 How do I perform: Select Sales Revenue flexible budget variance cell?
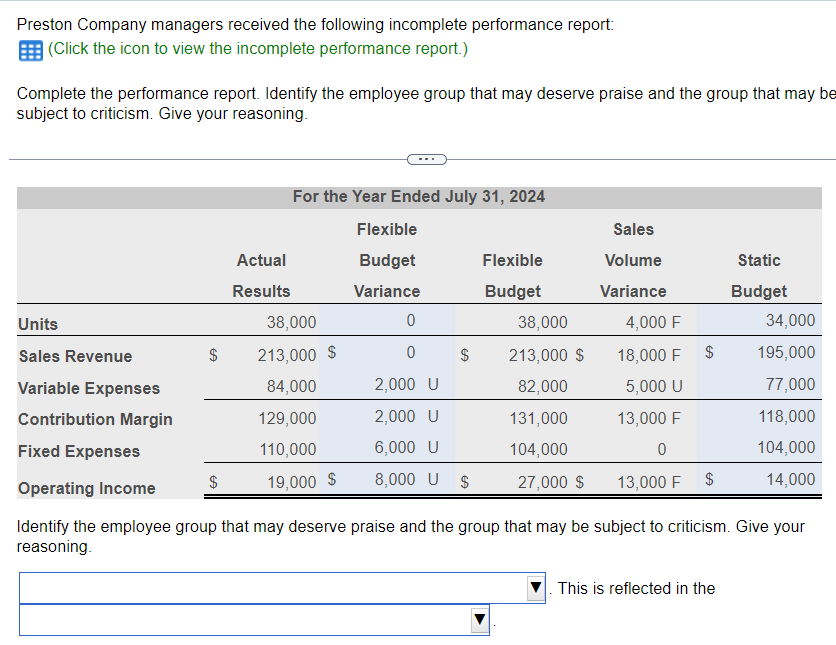click(387, 352)
